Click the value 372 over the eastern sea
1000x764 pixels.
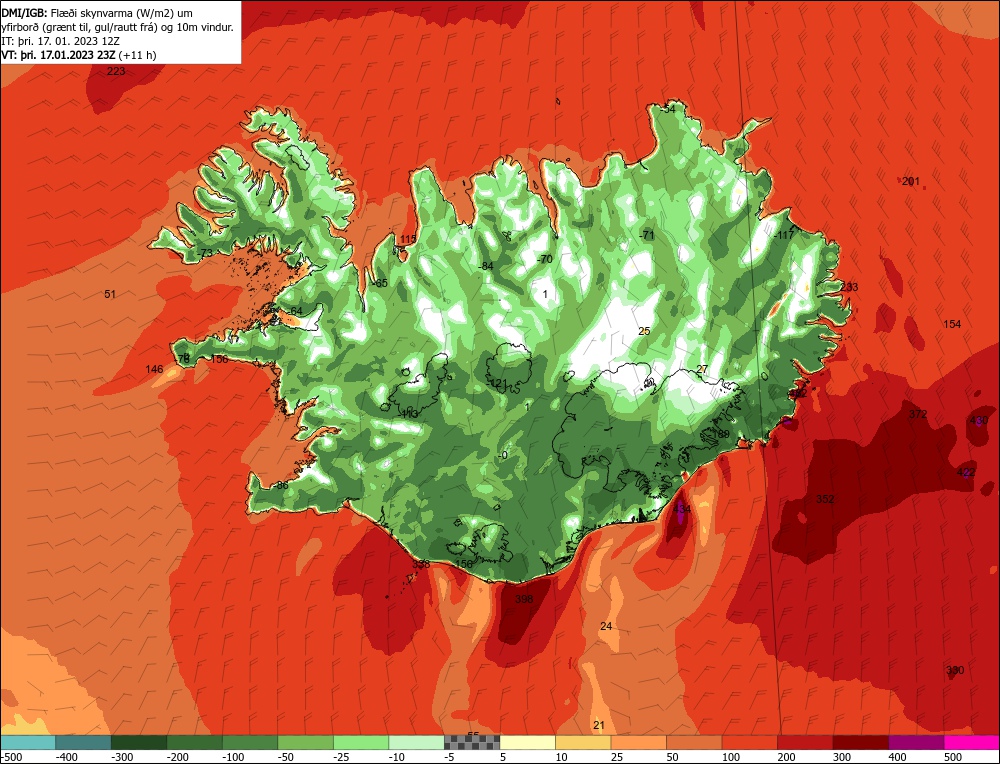pos(918,414)
